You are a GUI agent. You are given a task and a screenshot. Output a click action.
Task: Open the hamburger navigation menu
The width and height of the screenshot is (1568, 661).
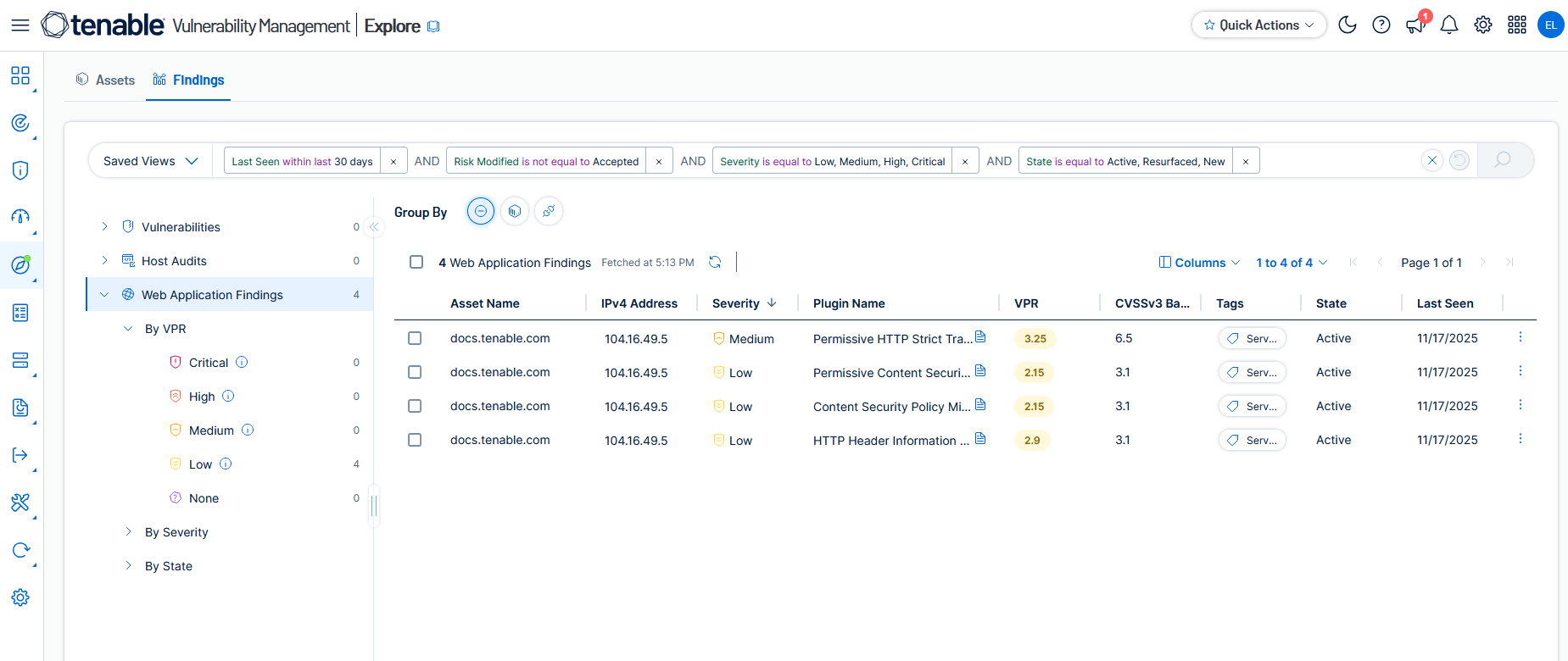tap(20, 25)
